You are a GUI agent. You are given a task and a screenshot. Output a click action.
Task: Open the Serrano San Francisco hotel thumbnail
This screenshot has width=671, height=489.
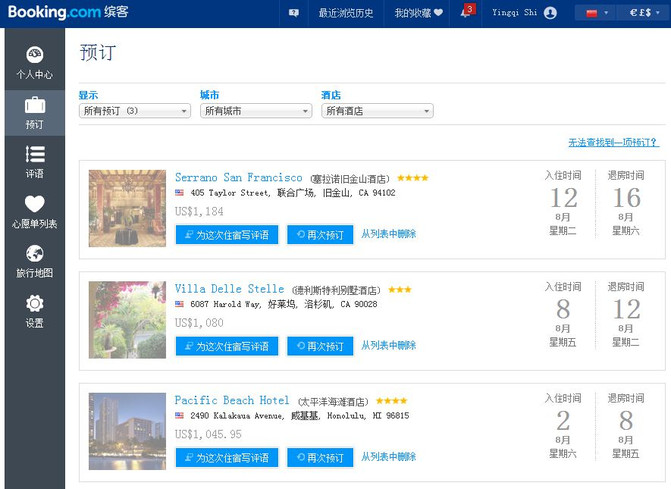[127, 208]
